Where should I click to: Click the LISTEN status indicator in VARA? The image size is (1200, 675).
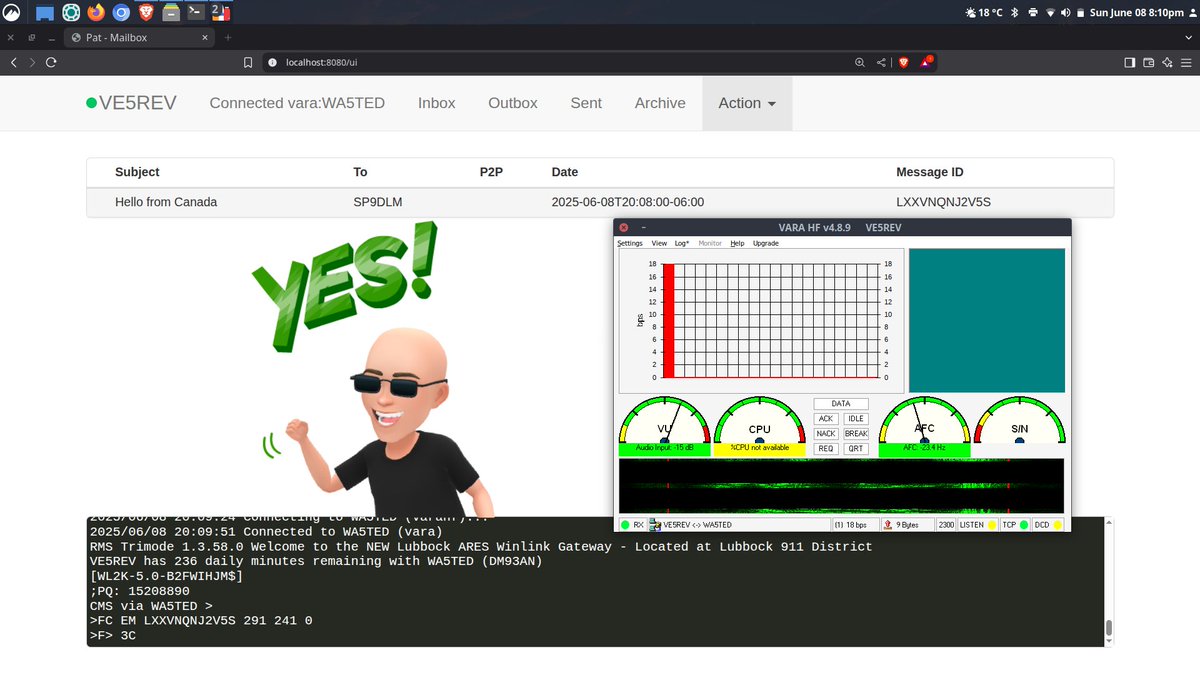(x=978, y=525)
